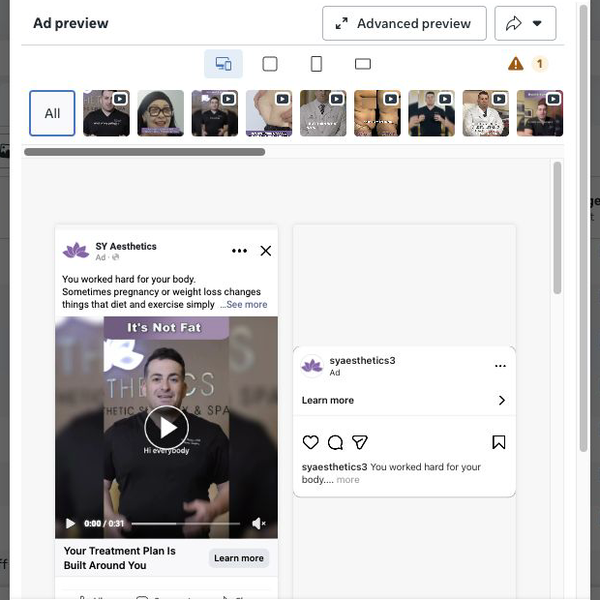Screen dimensions: 600x600
Task: Dismiss the Facebook ad with X
Action: click(x=266, y=251)
